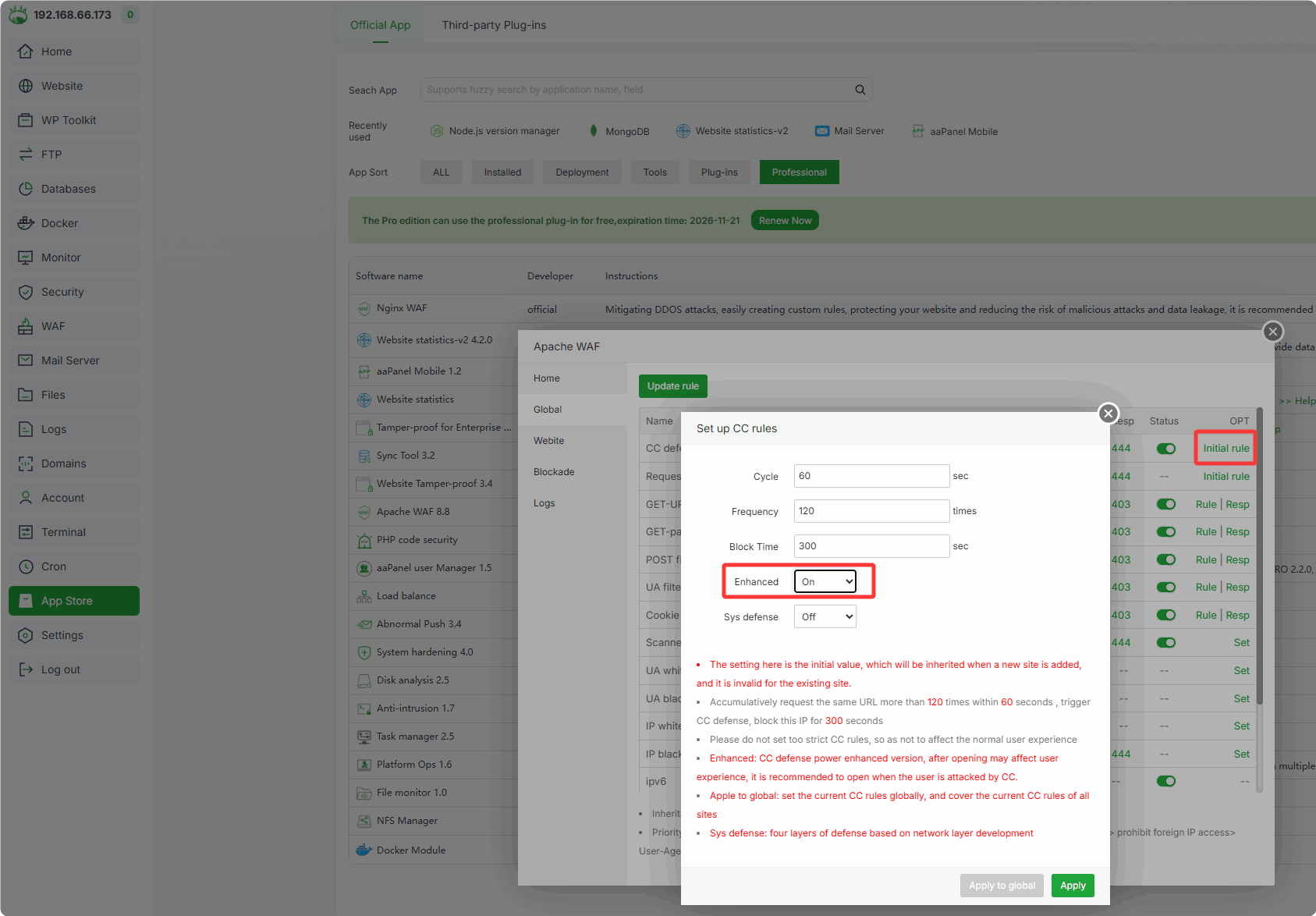Click the Apply button

coord(1073,886)
